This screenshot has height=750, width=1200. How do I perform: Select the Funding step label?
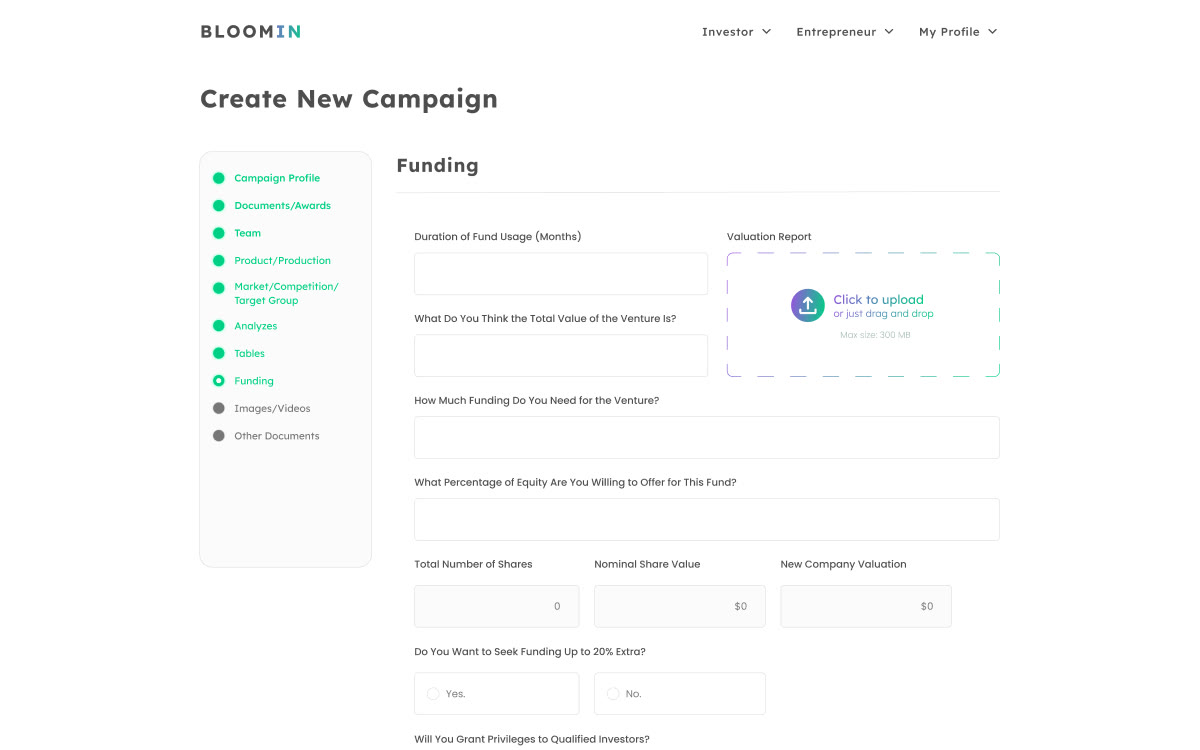coord(254,381)
